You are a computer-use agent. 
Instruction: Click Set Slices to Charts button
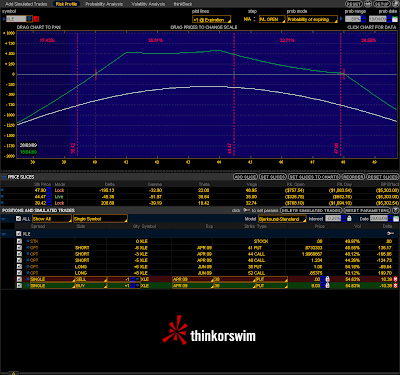point(314,177)
